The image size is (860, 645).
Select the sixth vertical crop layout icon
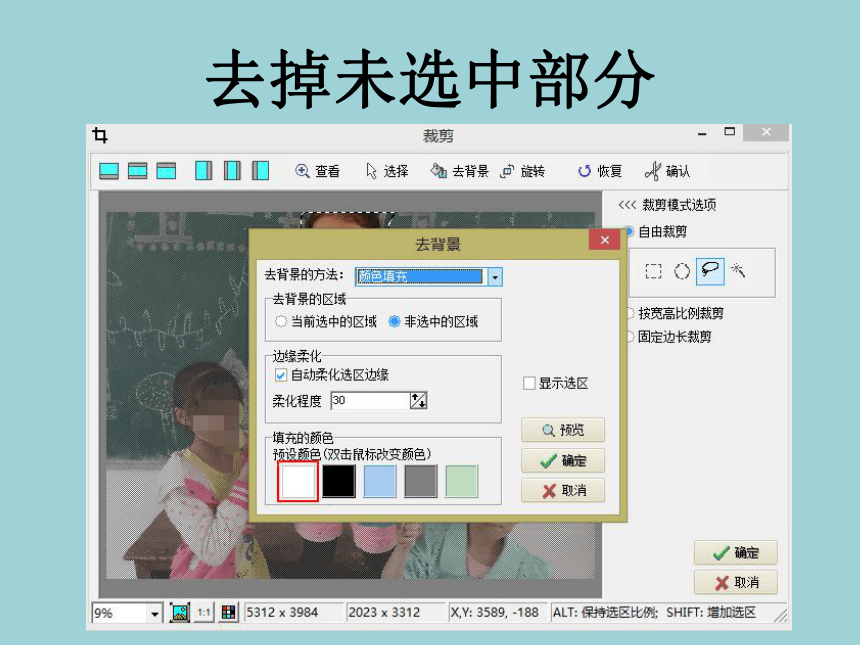[x=261, y=171]
